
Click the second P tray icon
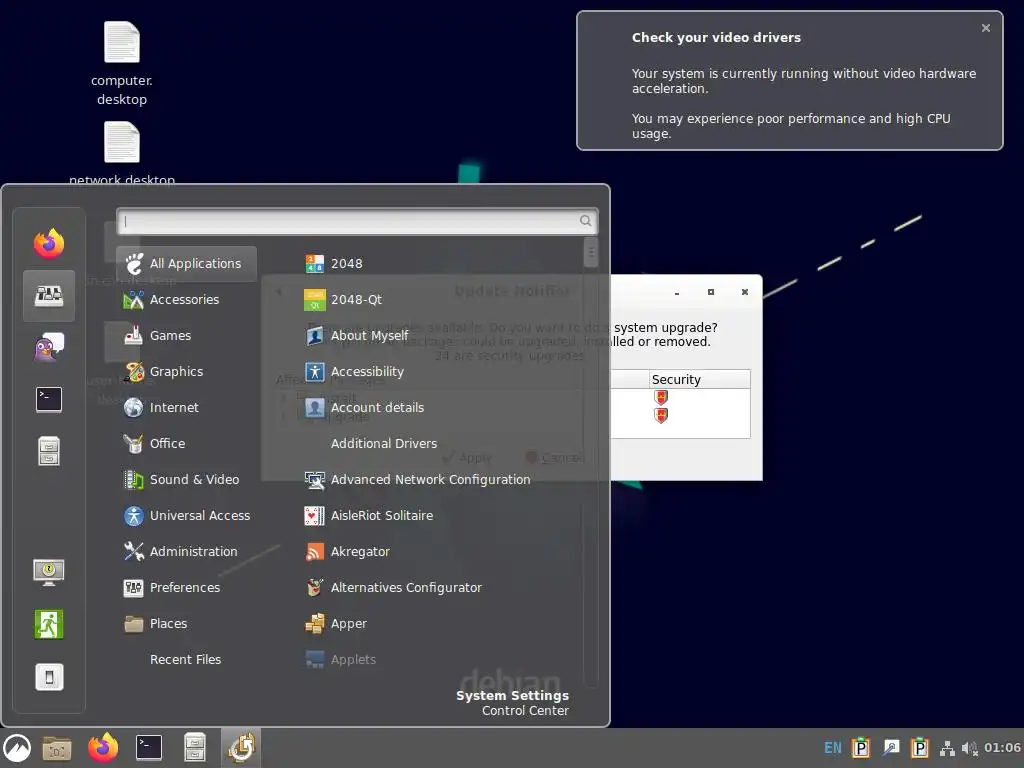tap(920, 748)
